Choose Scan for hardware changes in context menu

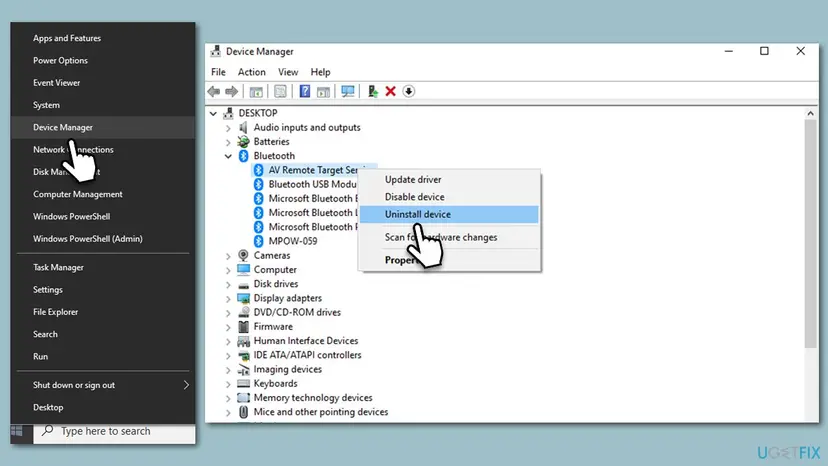[449, 237]
